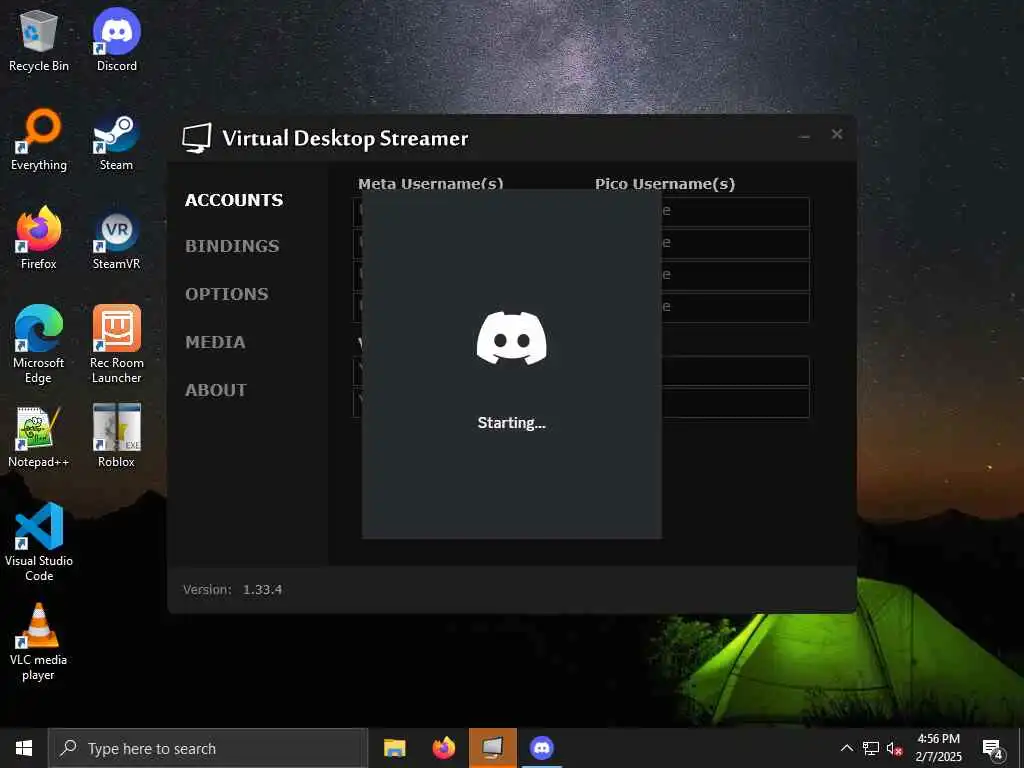The height and width of the screenshot is (768, 1024).
Task: Click the muted volume tray icon
Action: click(894, 748)
